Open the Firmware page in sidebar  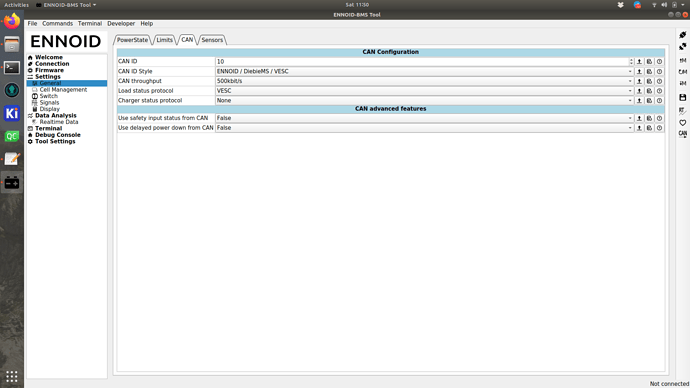pos(49,70)
